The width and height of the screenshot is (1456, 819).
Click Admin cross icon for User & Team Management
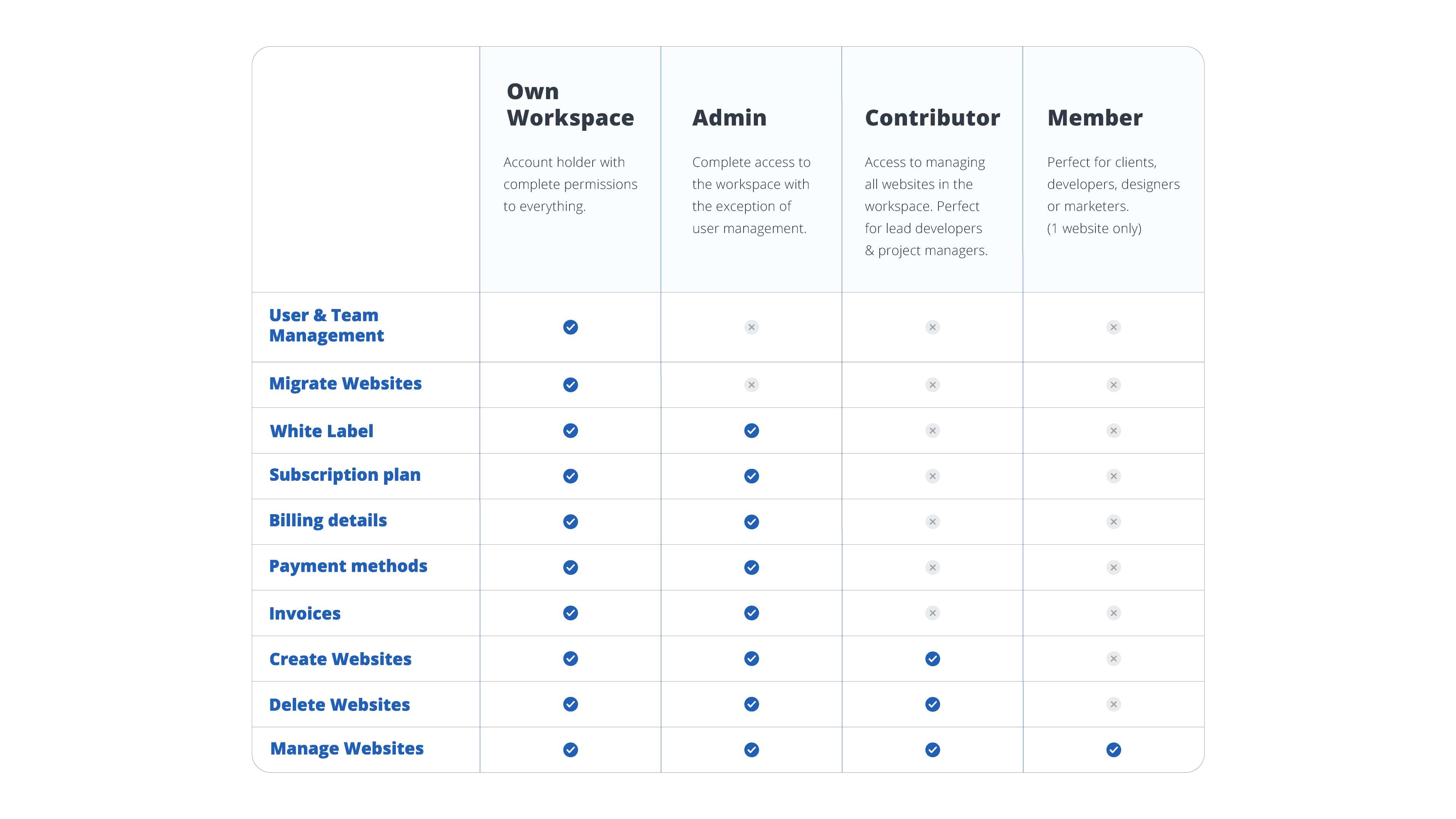point(751,327)
